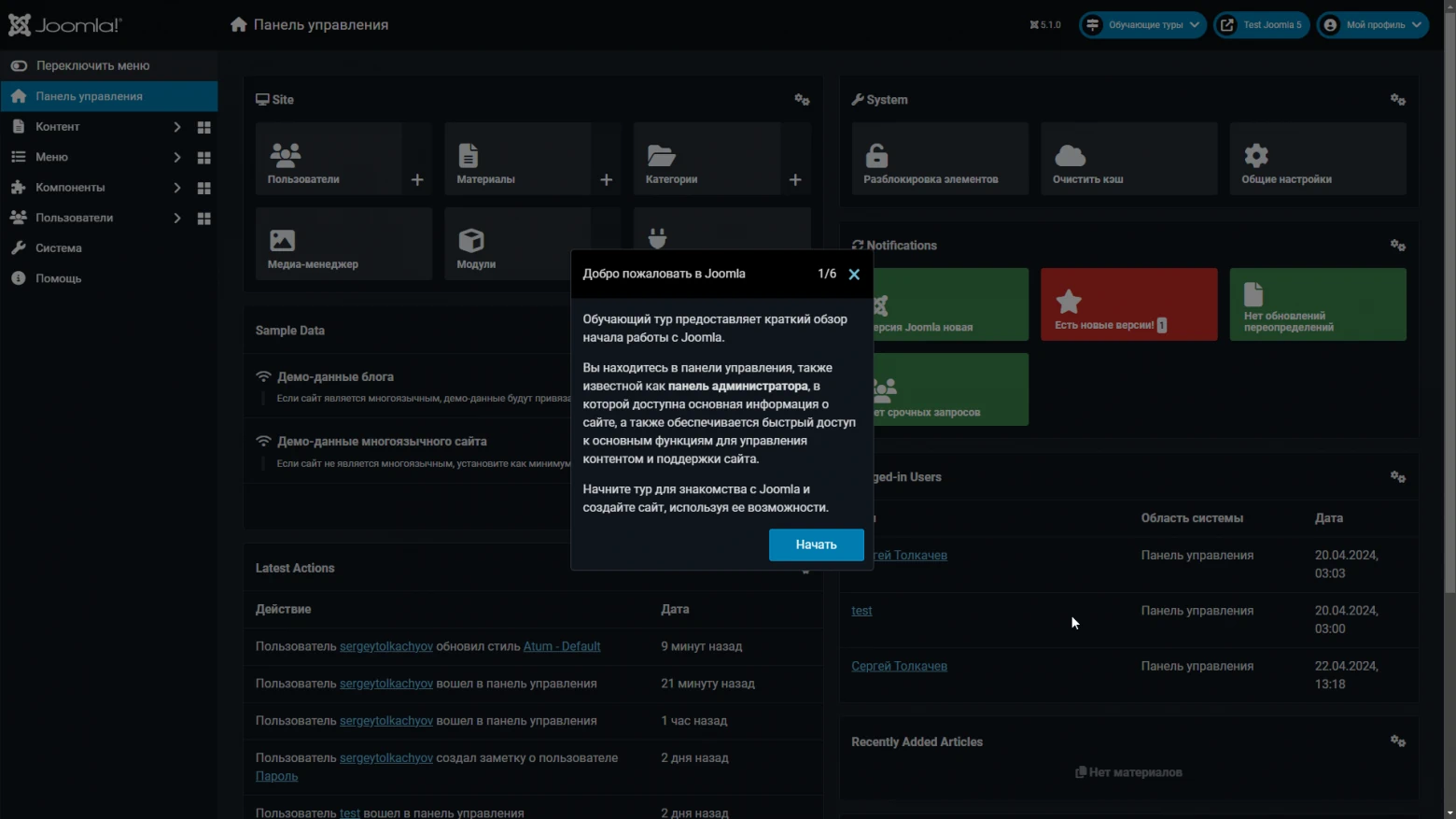Click Нет обновлений переопределений notification

pos(1317,304)
